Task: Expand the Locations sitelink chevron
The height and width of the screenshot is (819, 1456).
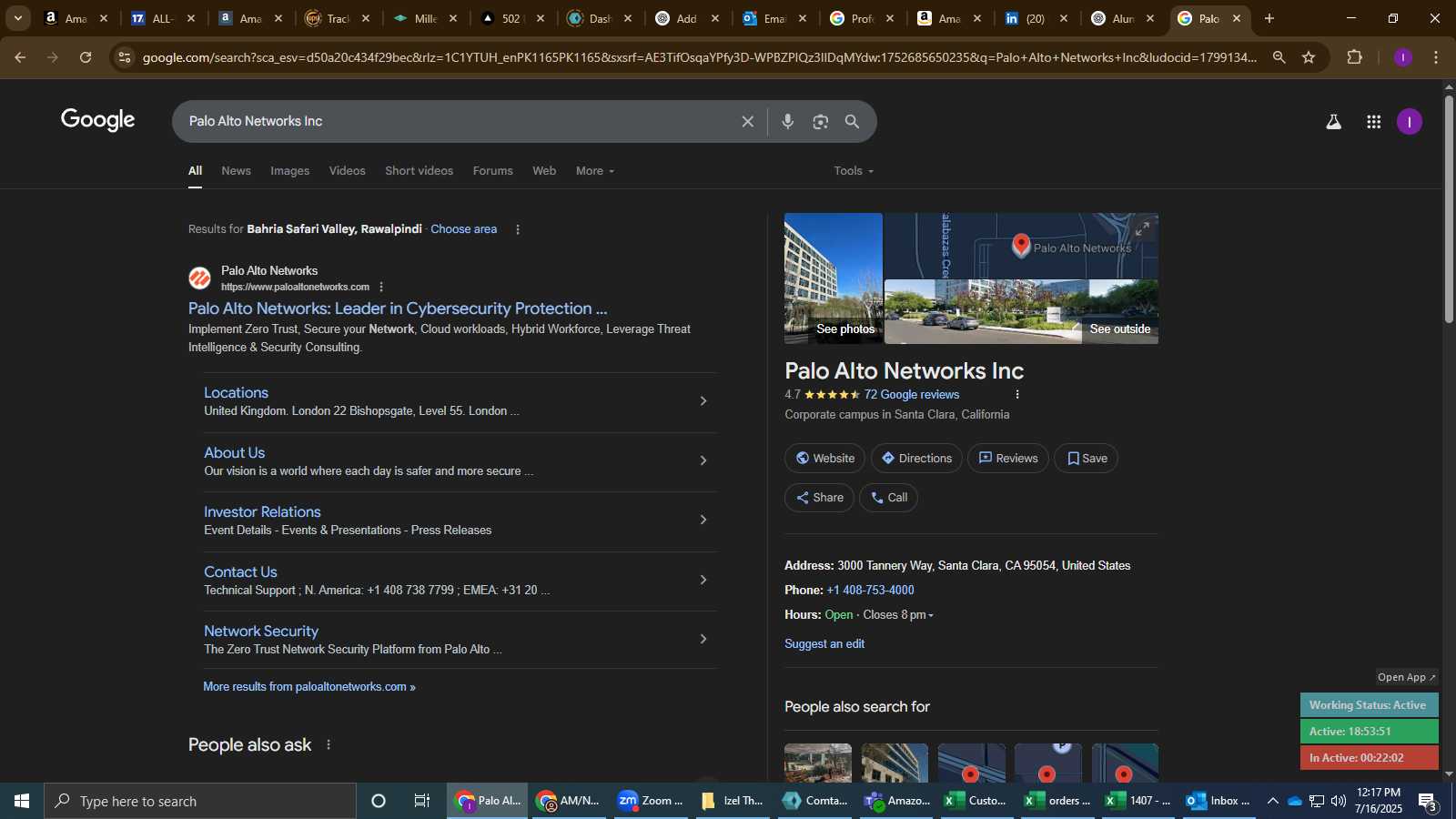Action: click(x=703, y=400)
